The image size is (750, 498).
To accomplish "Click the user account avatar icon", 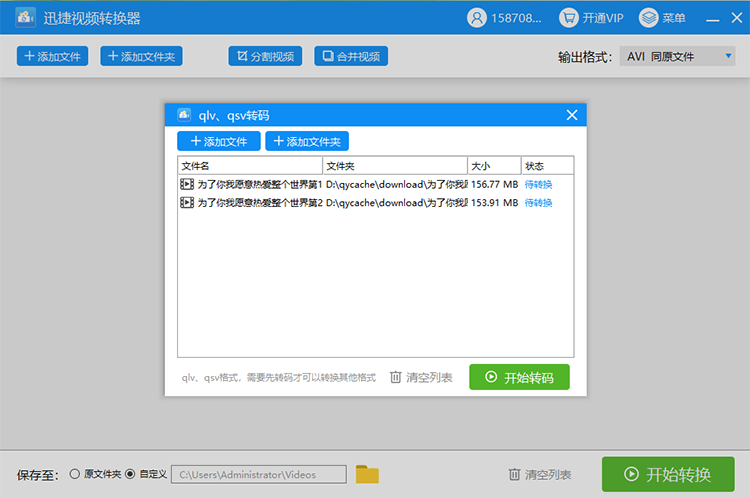I will (x=476, y=18).
